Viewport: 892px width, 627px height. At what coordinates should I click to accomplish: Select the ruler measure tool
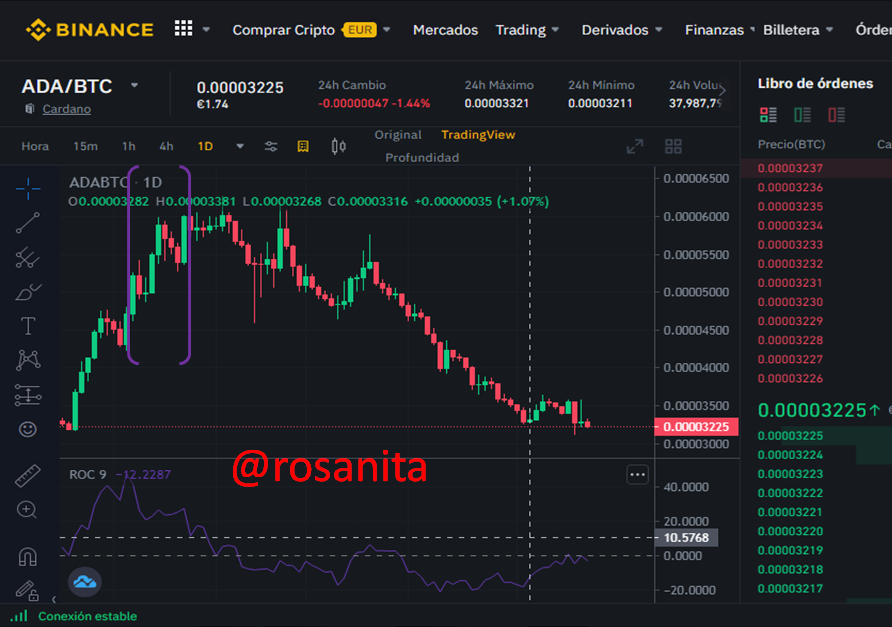28,476
